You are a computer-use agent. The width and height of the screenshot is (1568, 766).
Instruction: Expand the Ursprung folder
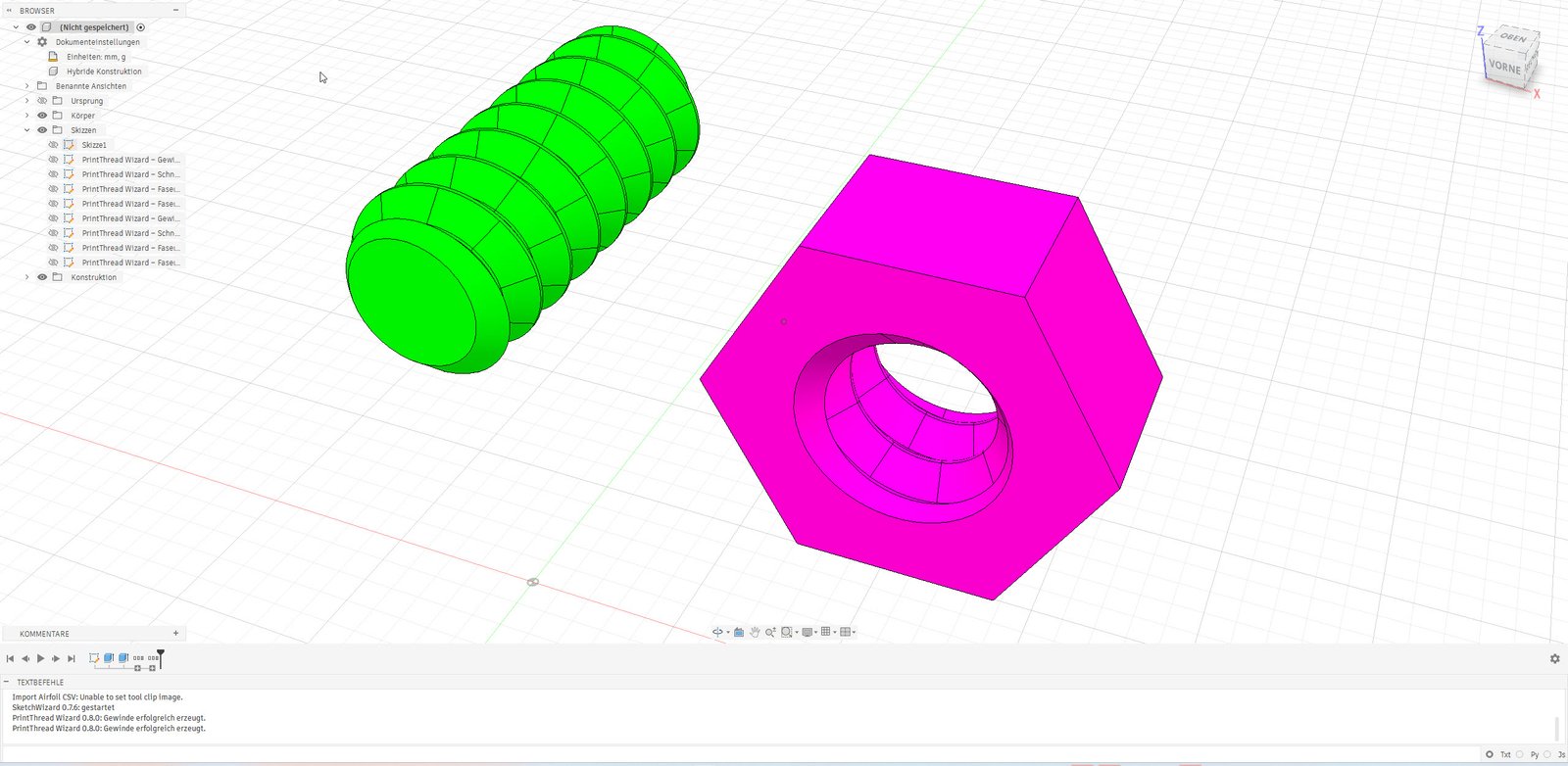(26, 101)
